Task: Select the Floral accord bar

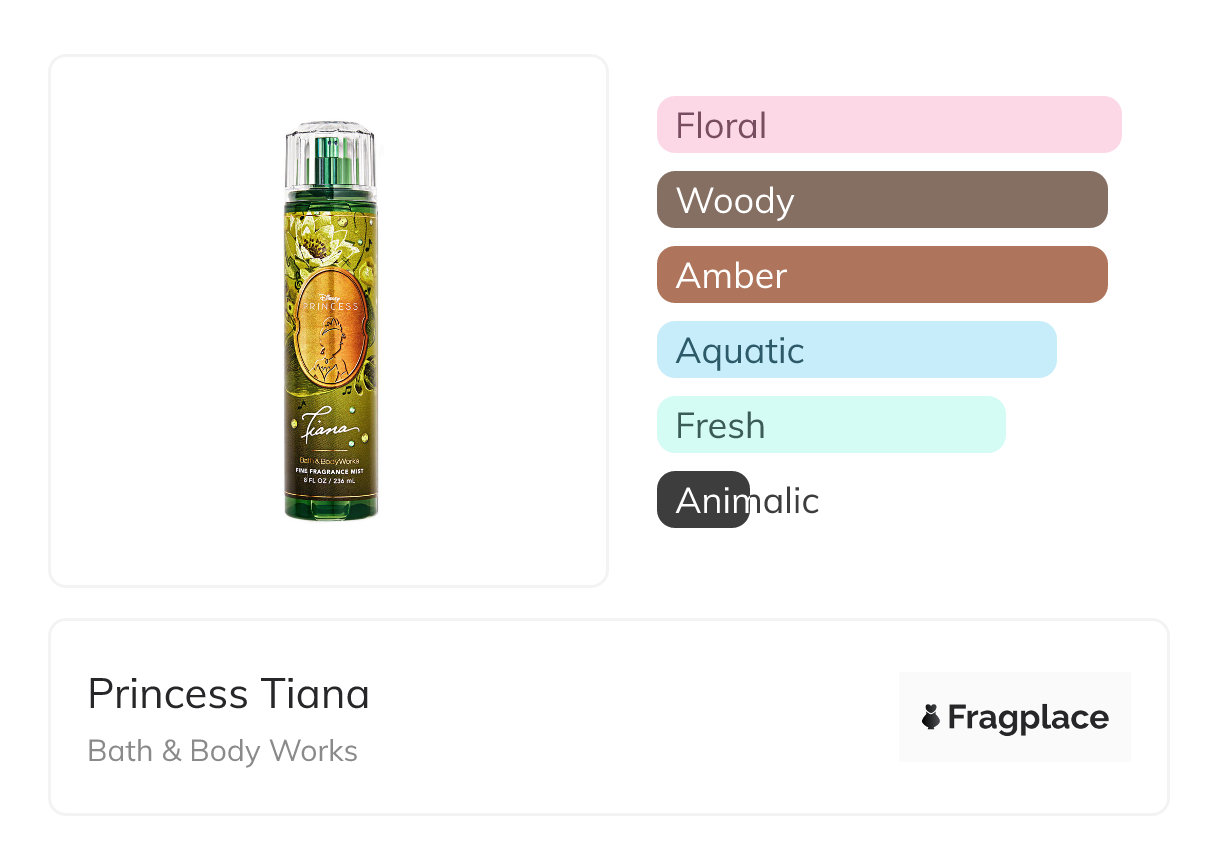Action: pos(889,125)
